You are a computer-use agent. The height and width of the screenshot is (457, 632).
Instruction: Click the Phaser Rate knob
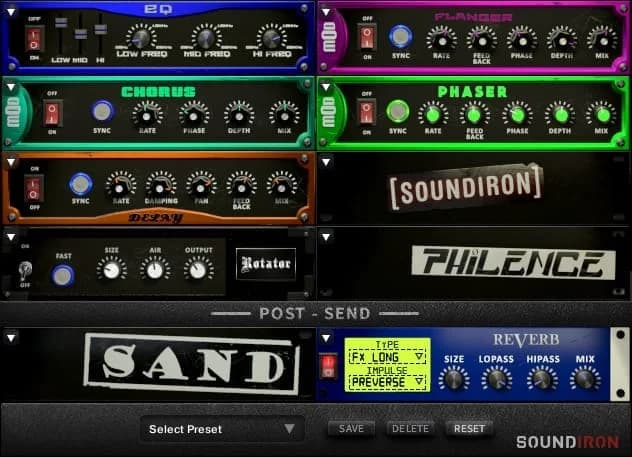coord(433,113)
